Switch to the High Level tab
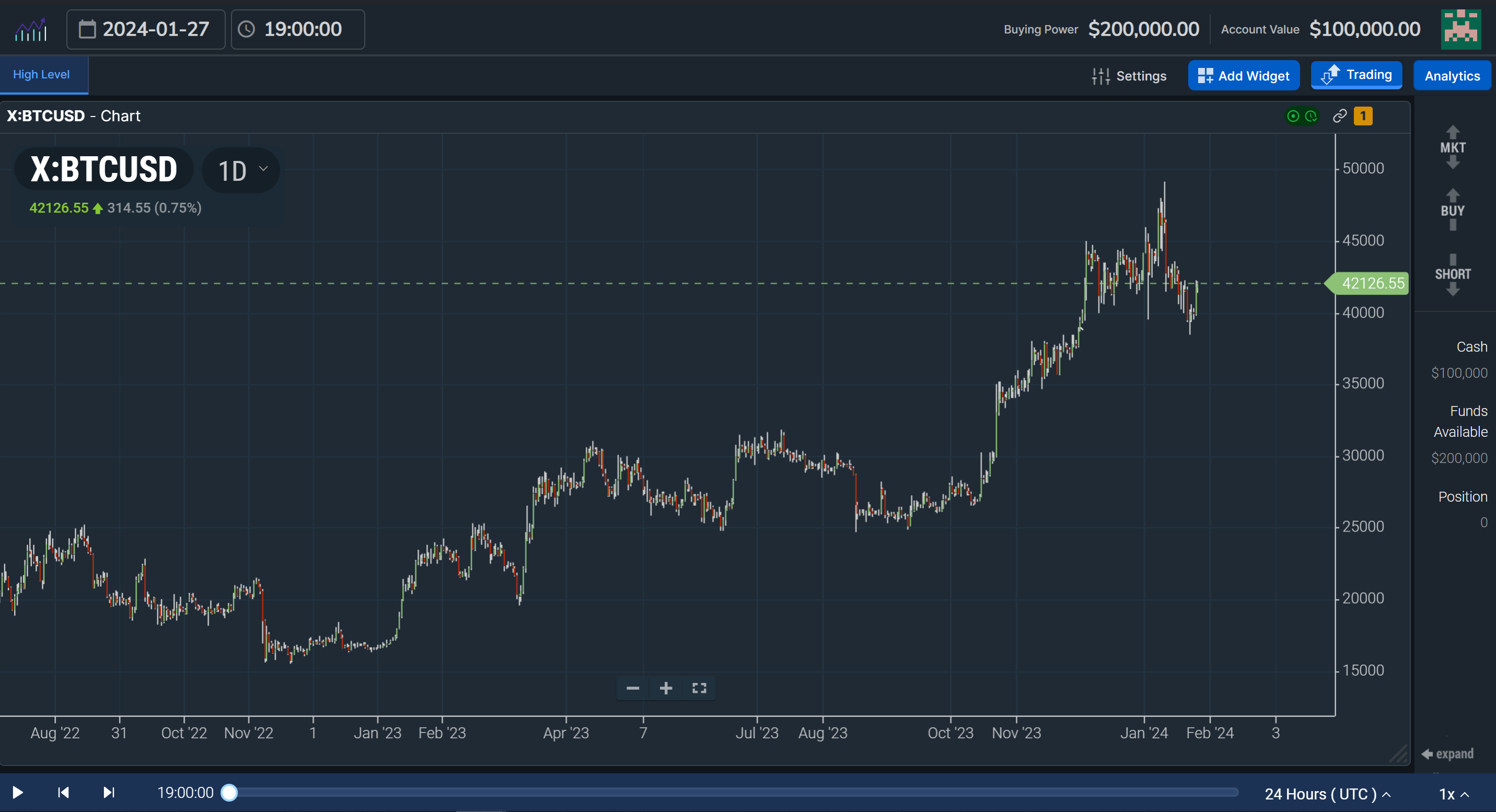 [x=41, y=74]
